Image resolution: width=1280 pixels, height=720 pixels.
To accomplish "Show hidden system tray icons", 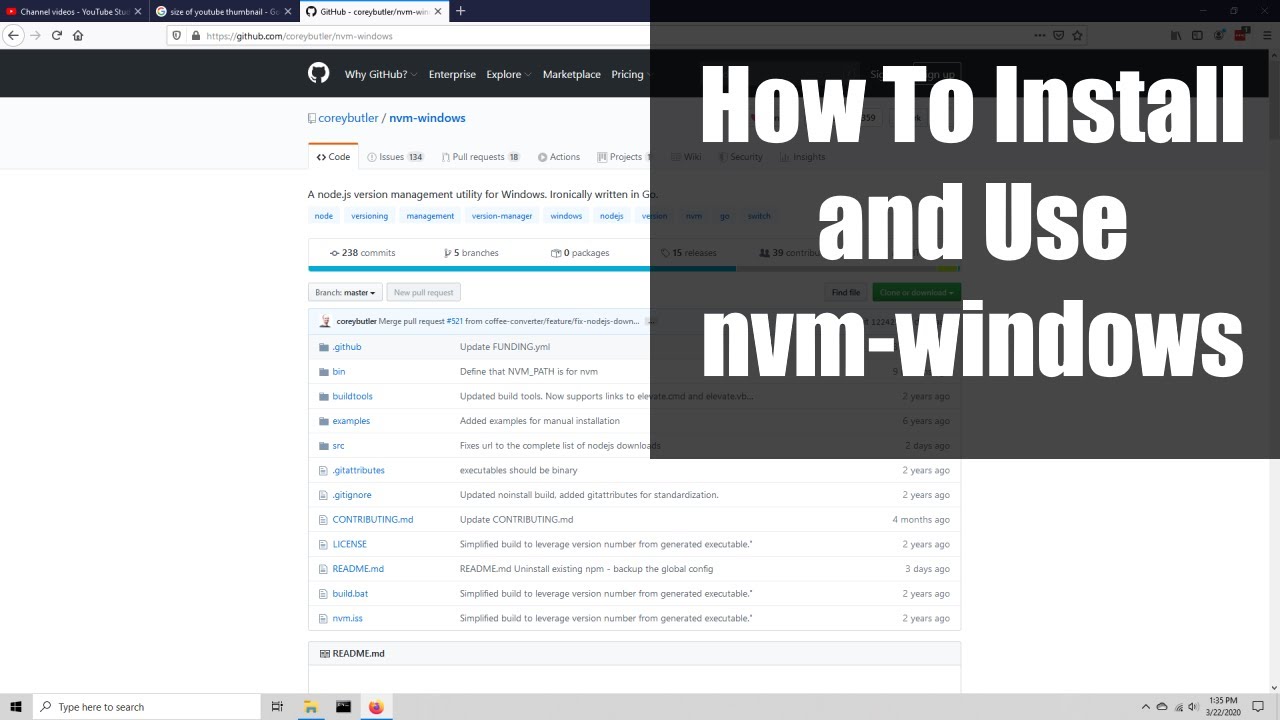I will 1146,707.
